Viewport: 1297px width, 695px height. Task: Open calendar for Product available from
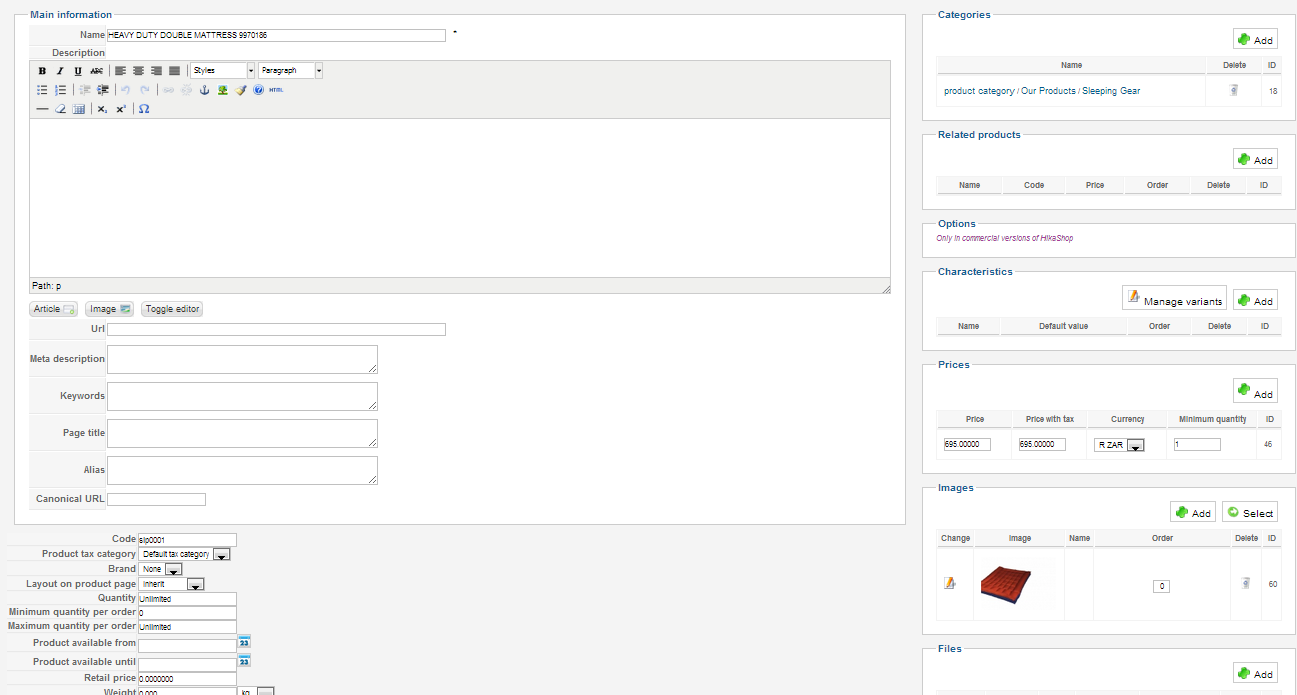244,642
